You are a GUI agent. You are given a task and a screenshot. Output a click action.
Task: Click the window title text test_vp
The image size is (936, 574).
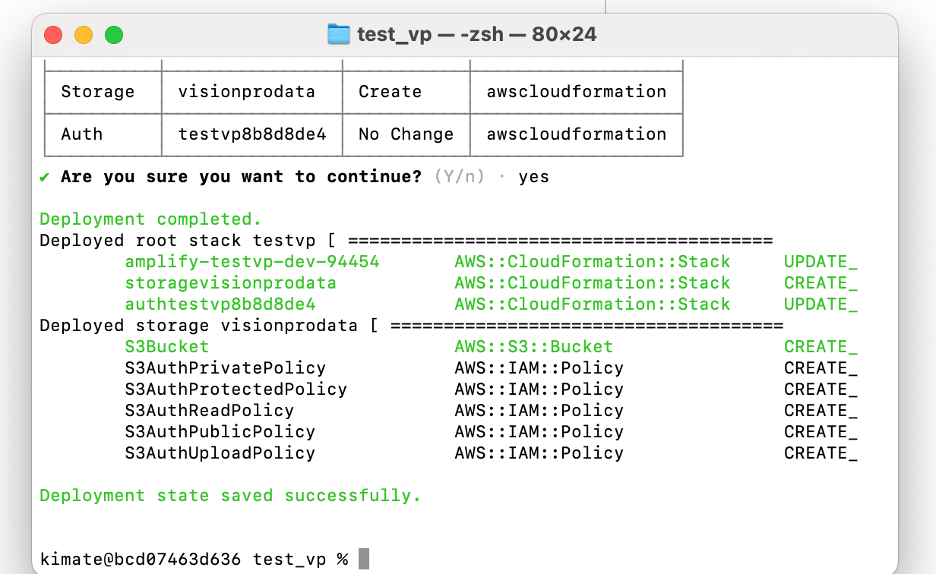point(394,35)
